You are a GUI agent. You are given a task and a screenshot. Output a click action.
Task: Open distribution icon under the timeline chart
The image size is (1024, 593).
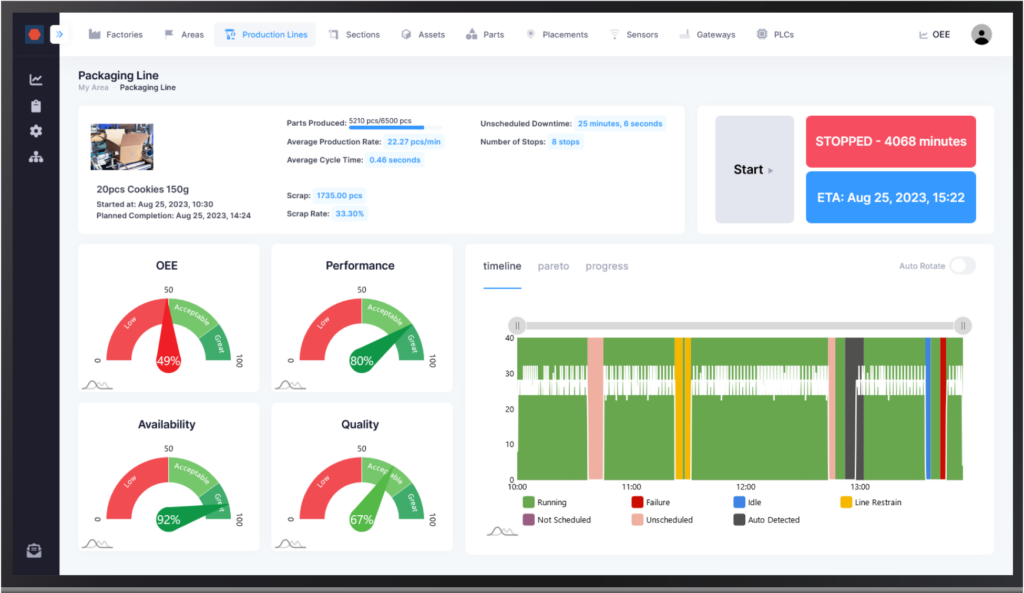[502, 532]
